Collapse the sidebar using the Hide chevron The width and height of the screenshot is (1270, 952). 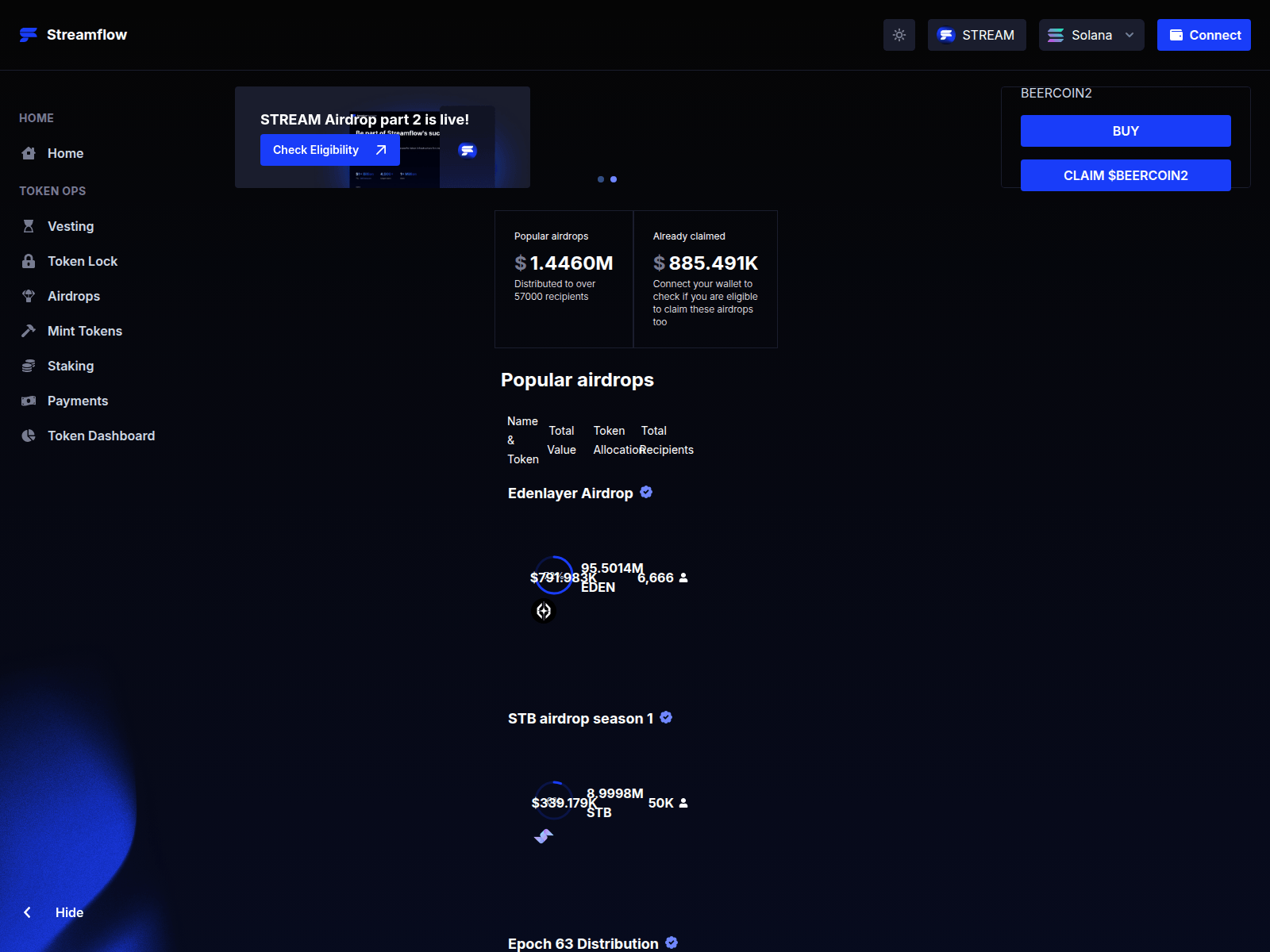pyautogui.click(x=27, y=912)
